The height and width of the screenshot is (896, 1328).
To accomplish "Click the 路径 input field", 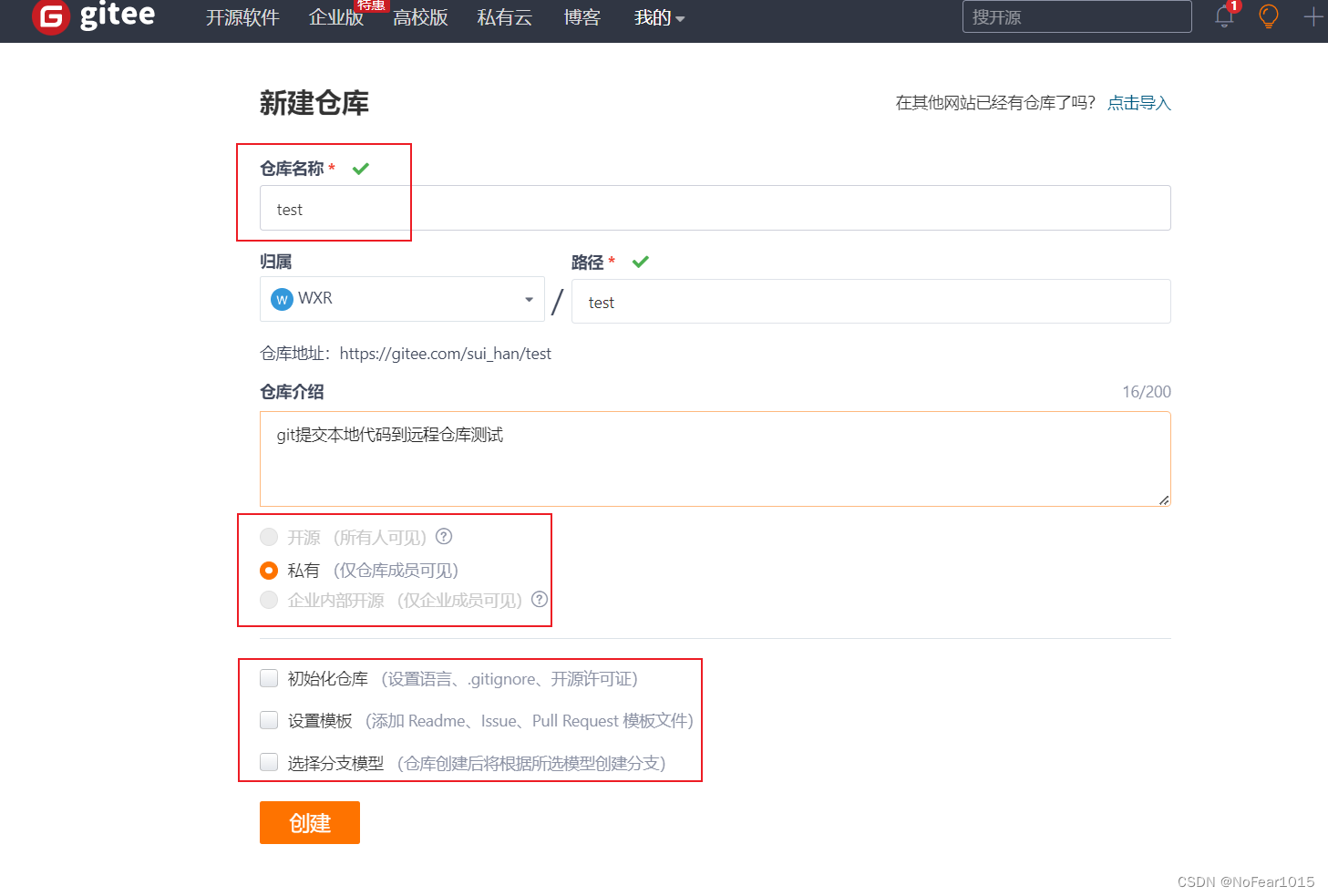I will tap(871, 301).
